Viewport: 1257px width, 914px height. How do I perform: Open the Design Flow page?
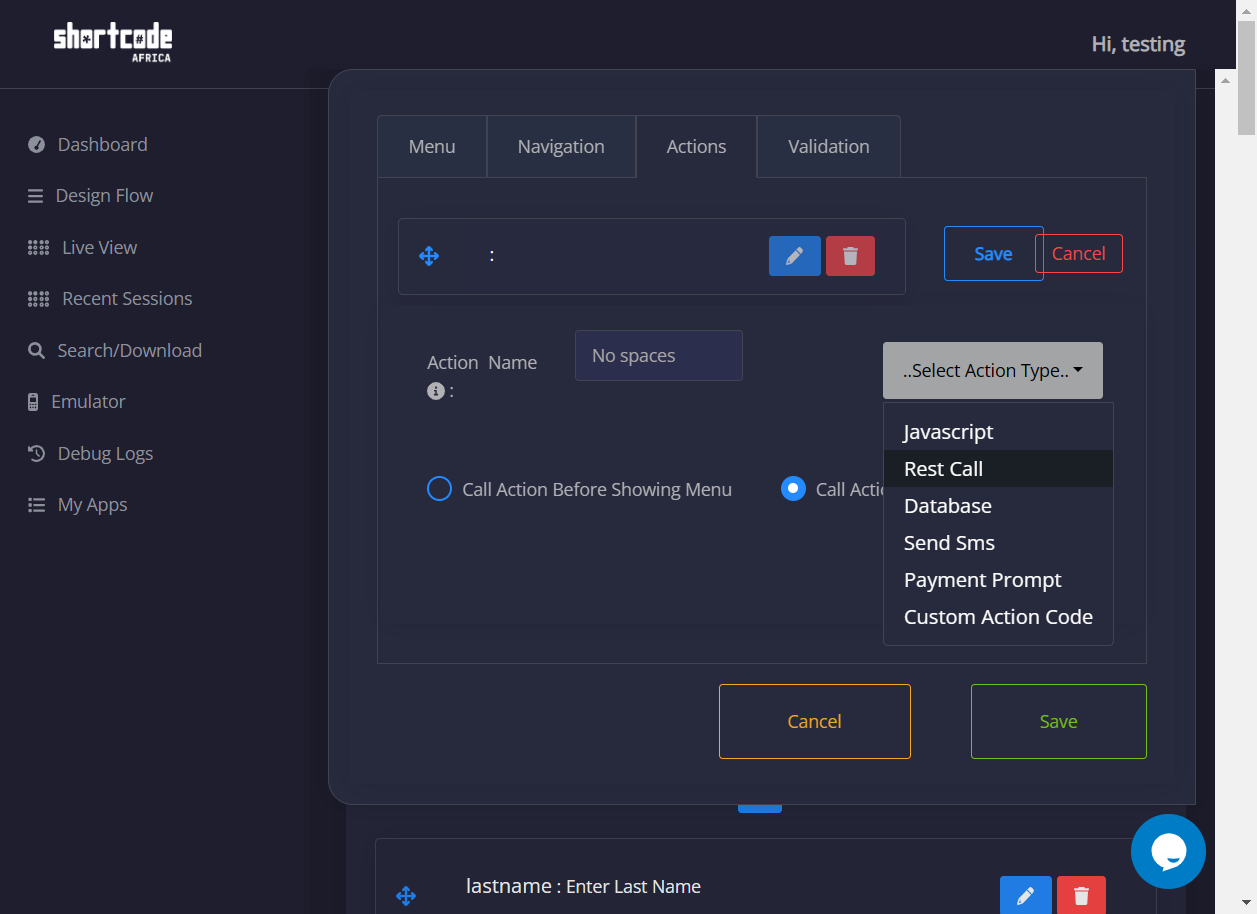pyautogui.click(x=104, y=196)
